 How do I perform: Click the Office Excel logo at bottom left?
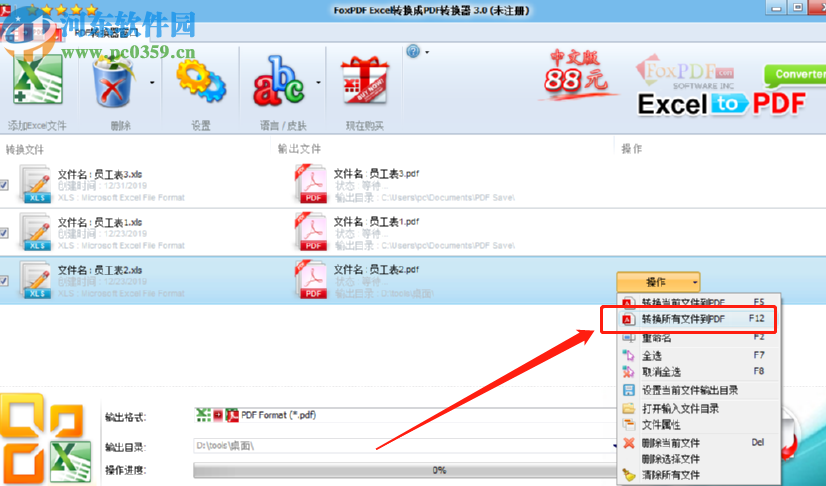46,440
